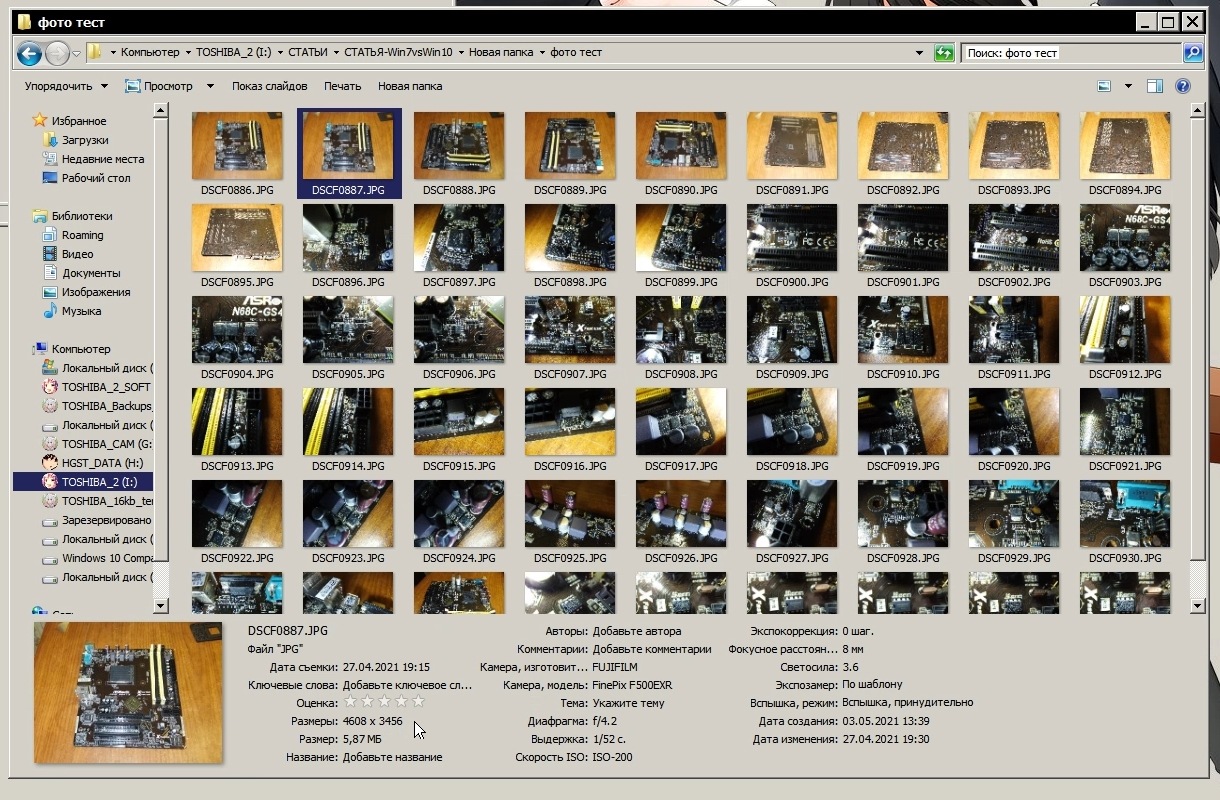1220x800 pixels.
Task: Expand СТАТЬИ breadcrumb arrow
Action: (x=336, y=52)
